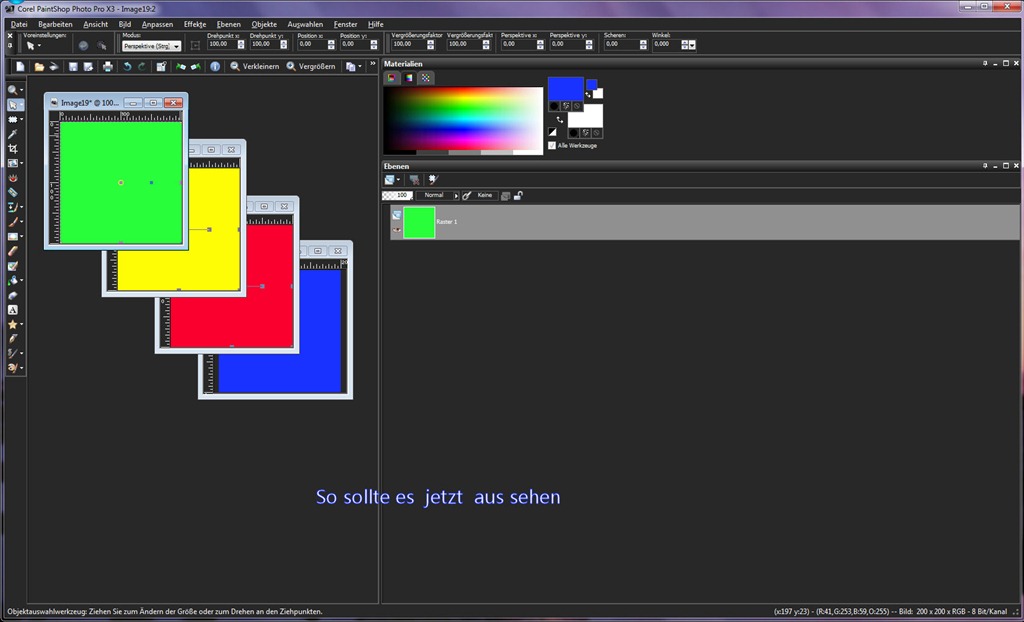Click the Print icon in toolbar
The image size is (1024, 622).
coord(108,66)
